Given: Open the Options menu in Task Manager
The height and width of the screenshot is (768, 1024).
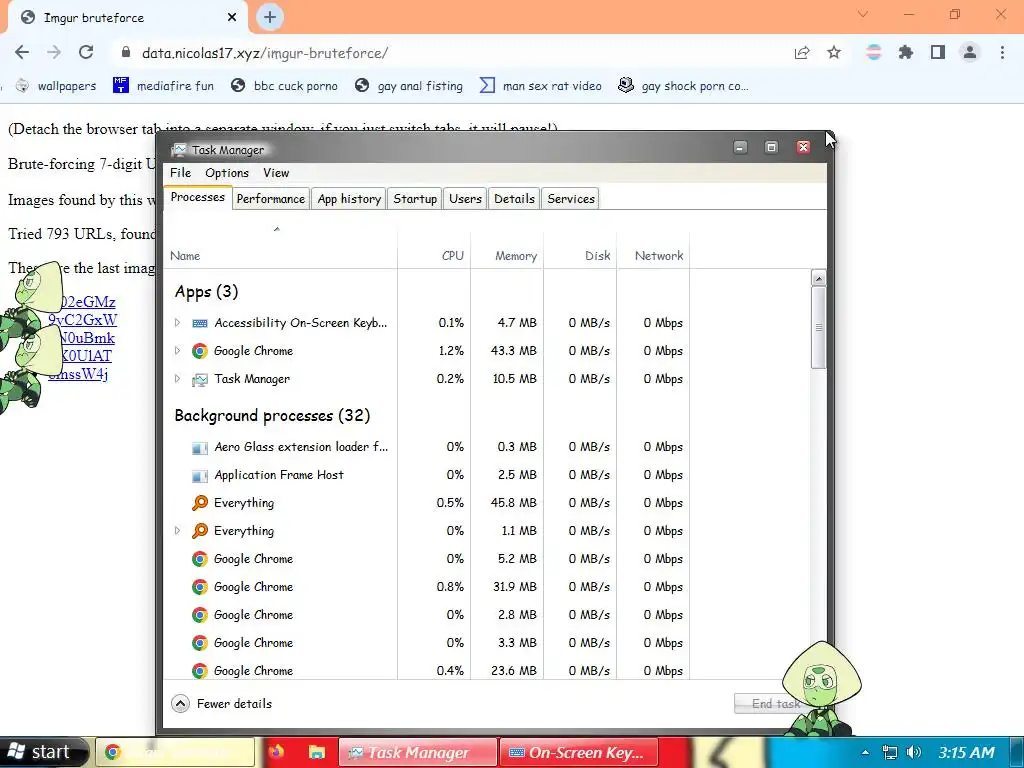Looking at the screenshot, I should [x=227, y=173].
